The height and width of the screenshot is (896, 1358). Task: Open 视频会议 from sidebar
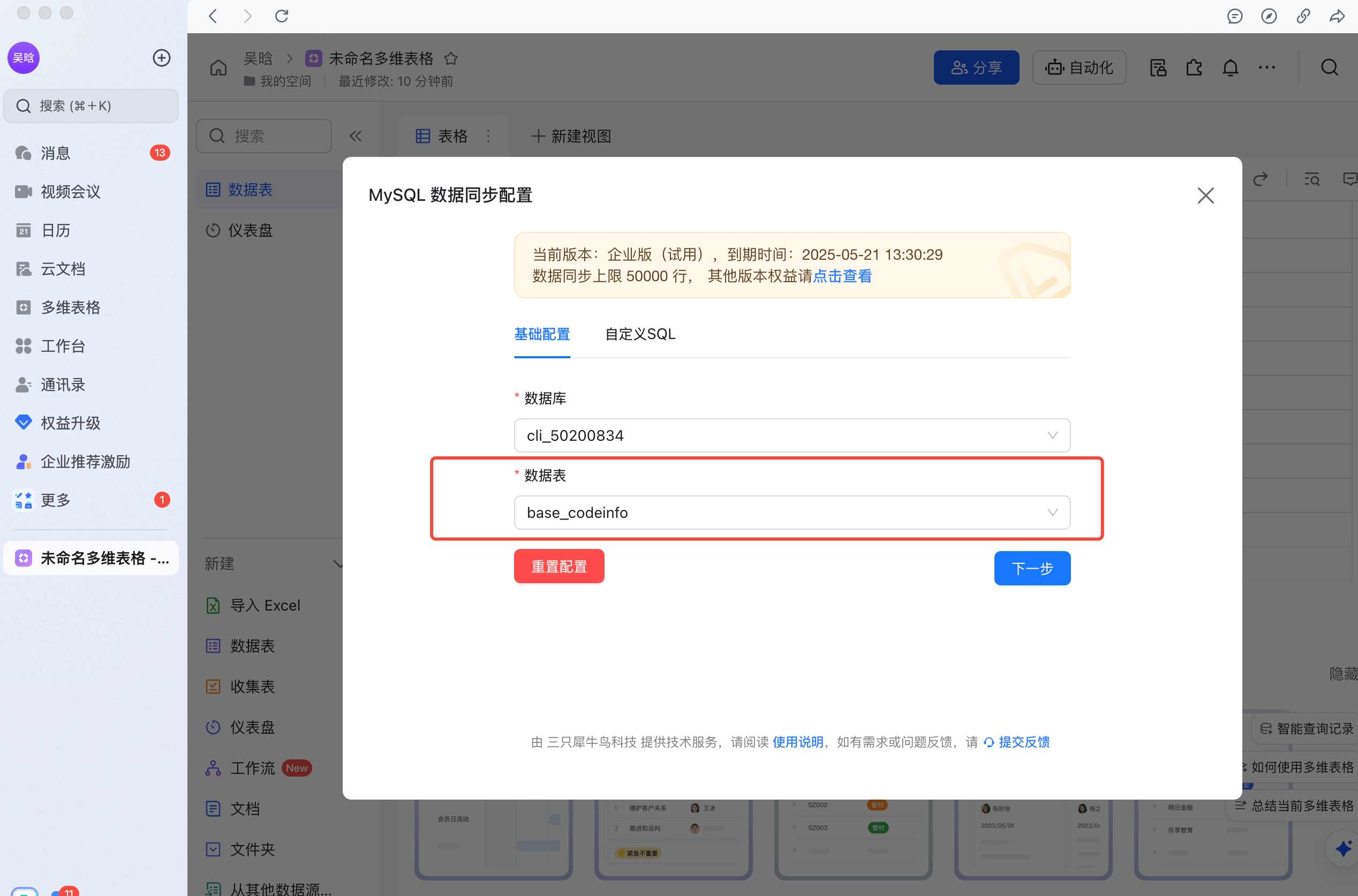tap(70, 191)
